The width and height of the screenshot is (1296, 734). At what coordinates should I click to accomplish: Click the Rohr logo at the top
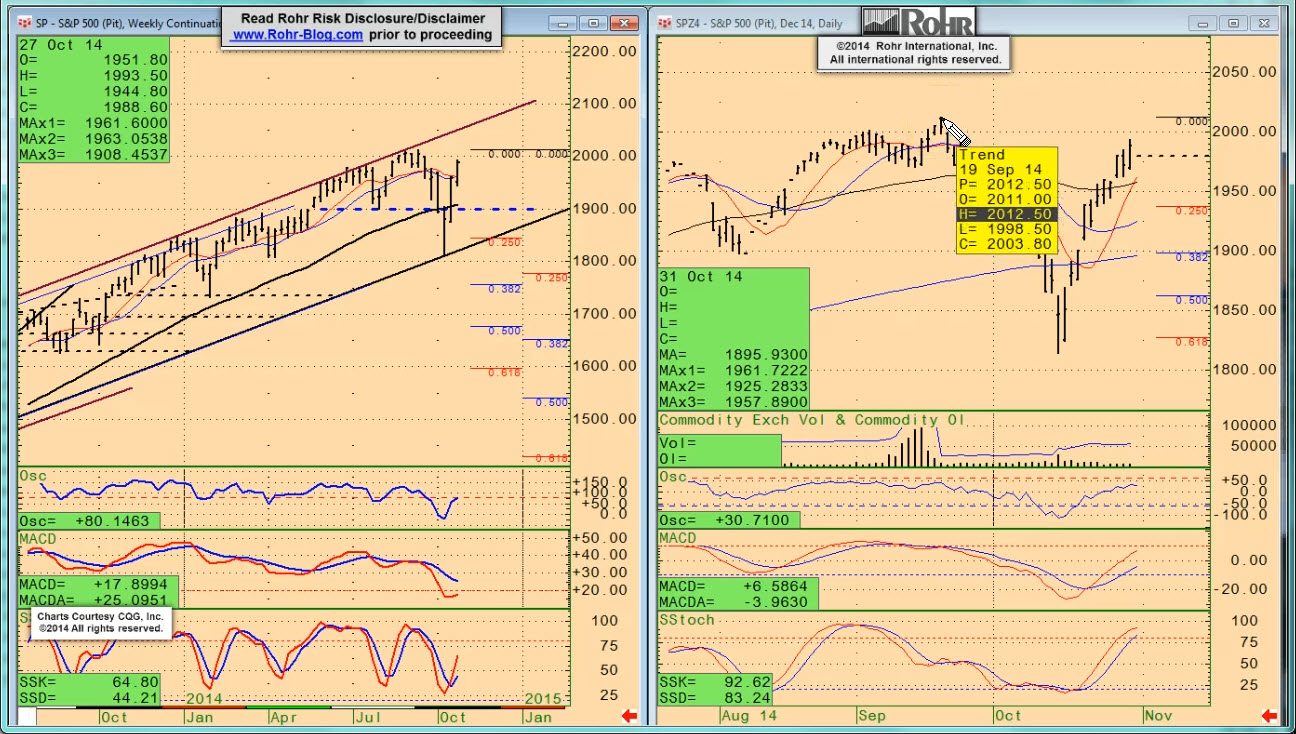click(x=917, y=22)
